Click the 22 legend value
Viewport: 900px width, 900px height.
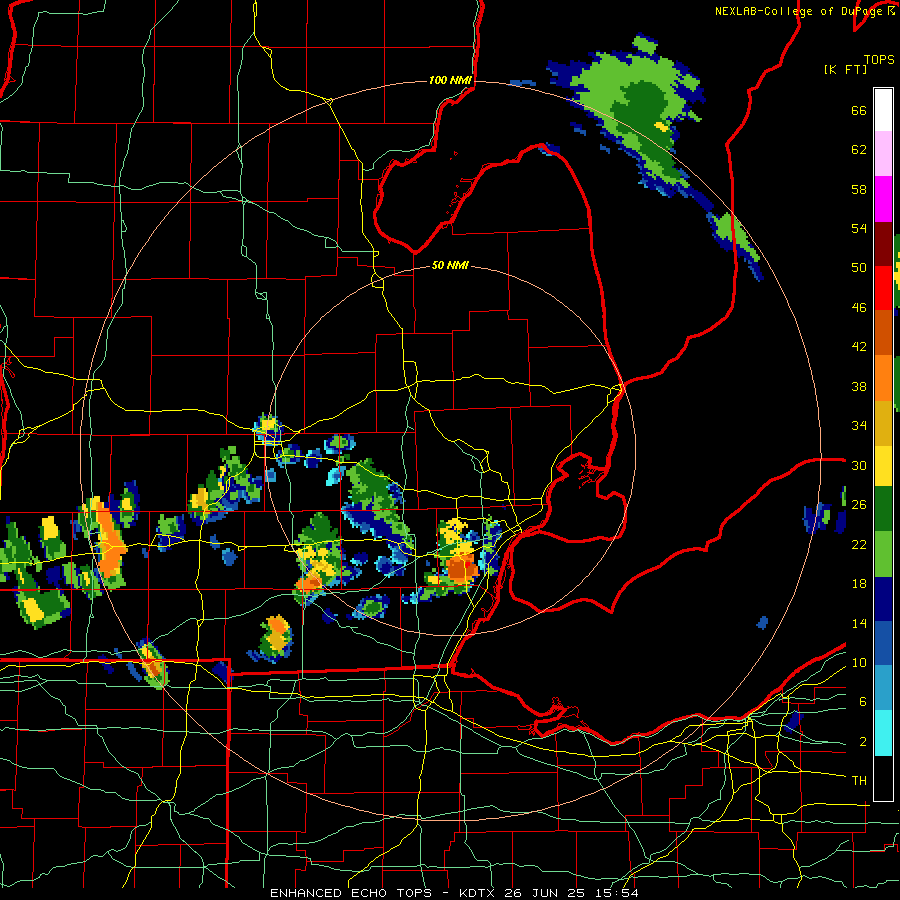pyautogui.click(x=859, y=544)
